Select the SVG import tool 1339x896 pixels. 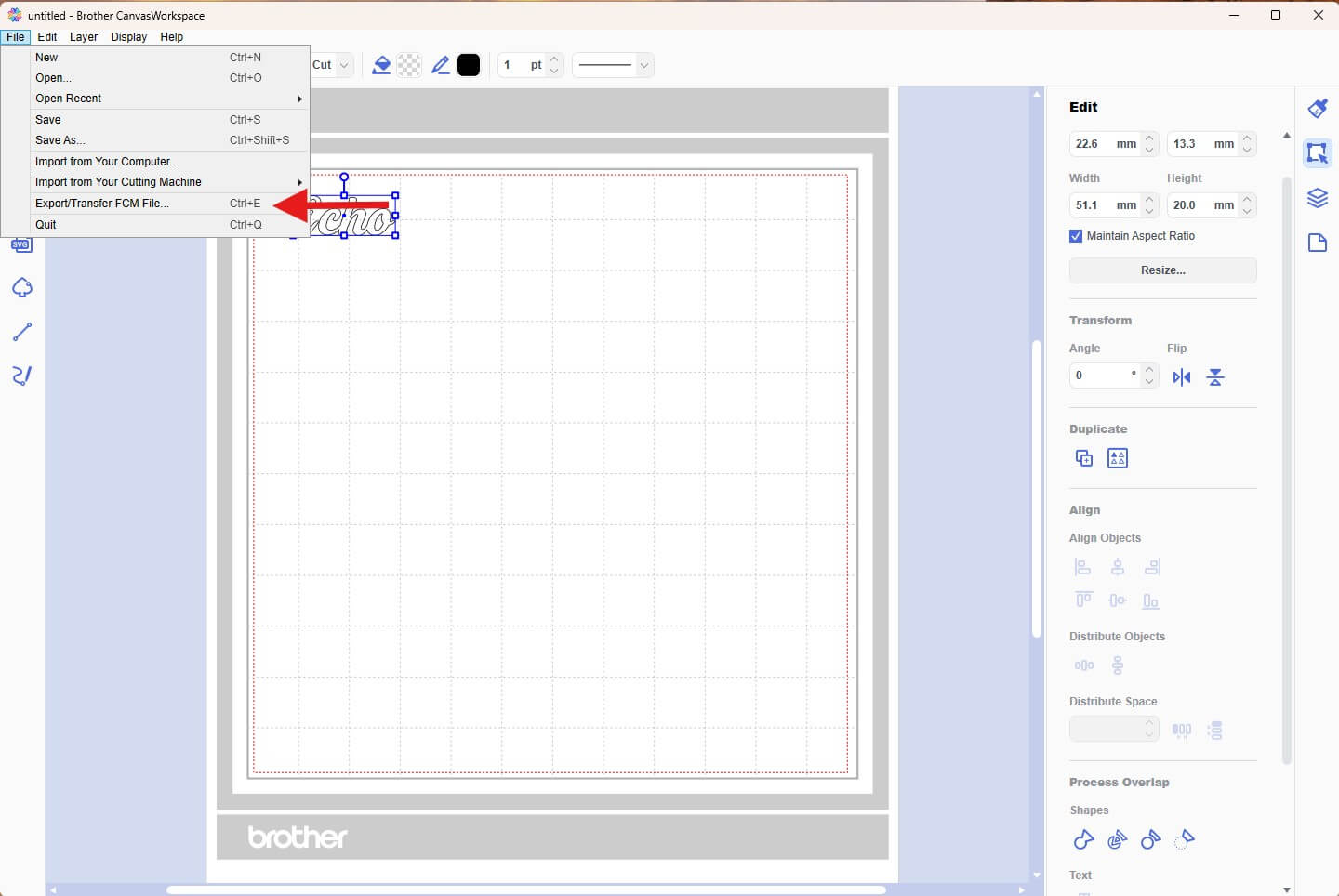tap(20, 244)
